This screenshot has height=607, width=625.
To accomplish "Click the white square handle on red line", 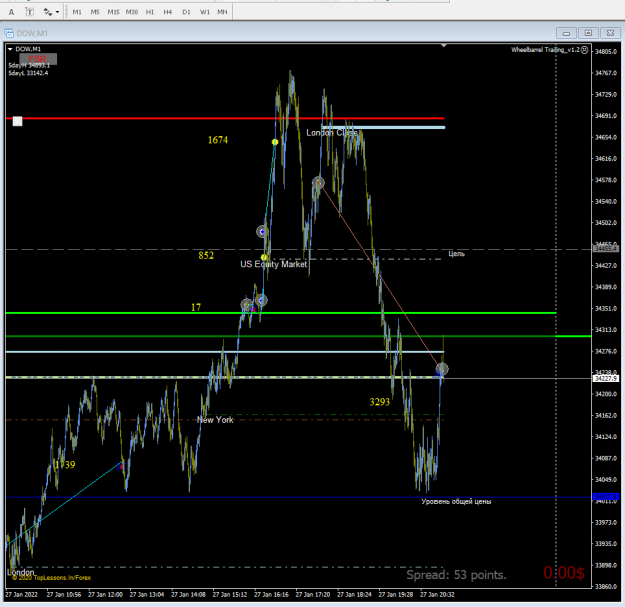I will click(17, 121).
